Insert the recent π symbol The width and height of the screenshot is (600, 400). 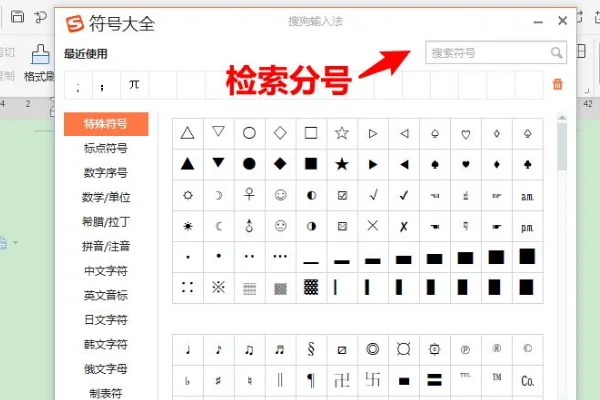coord(134,85)
